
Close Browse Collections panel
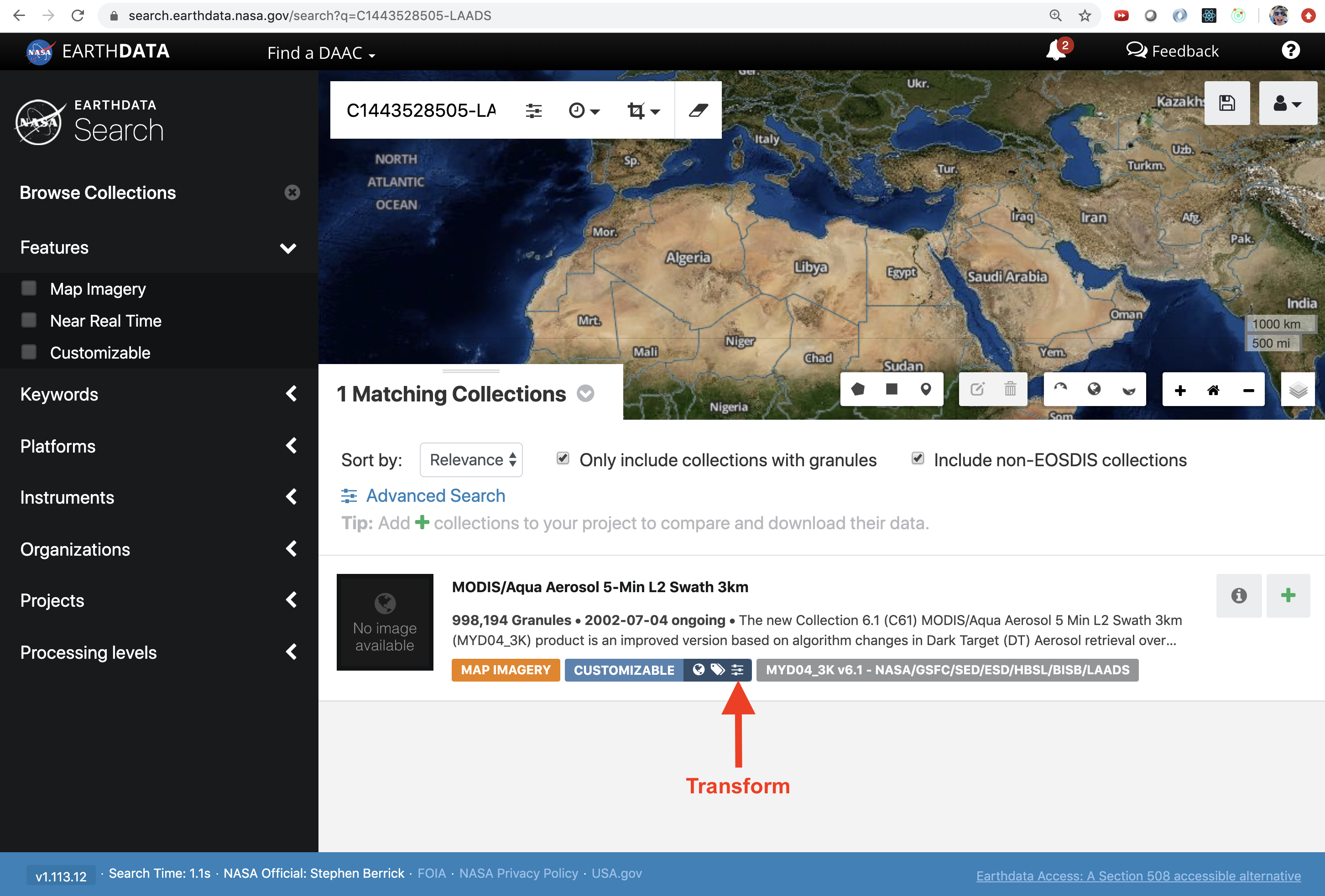pos(292,193)
